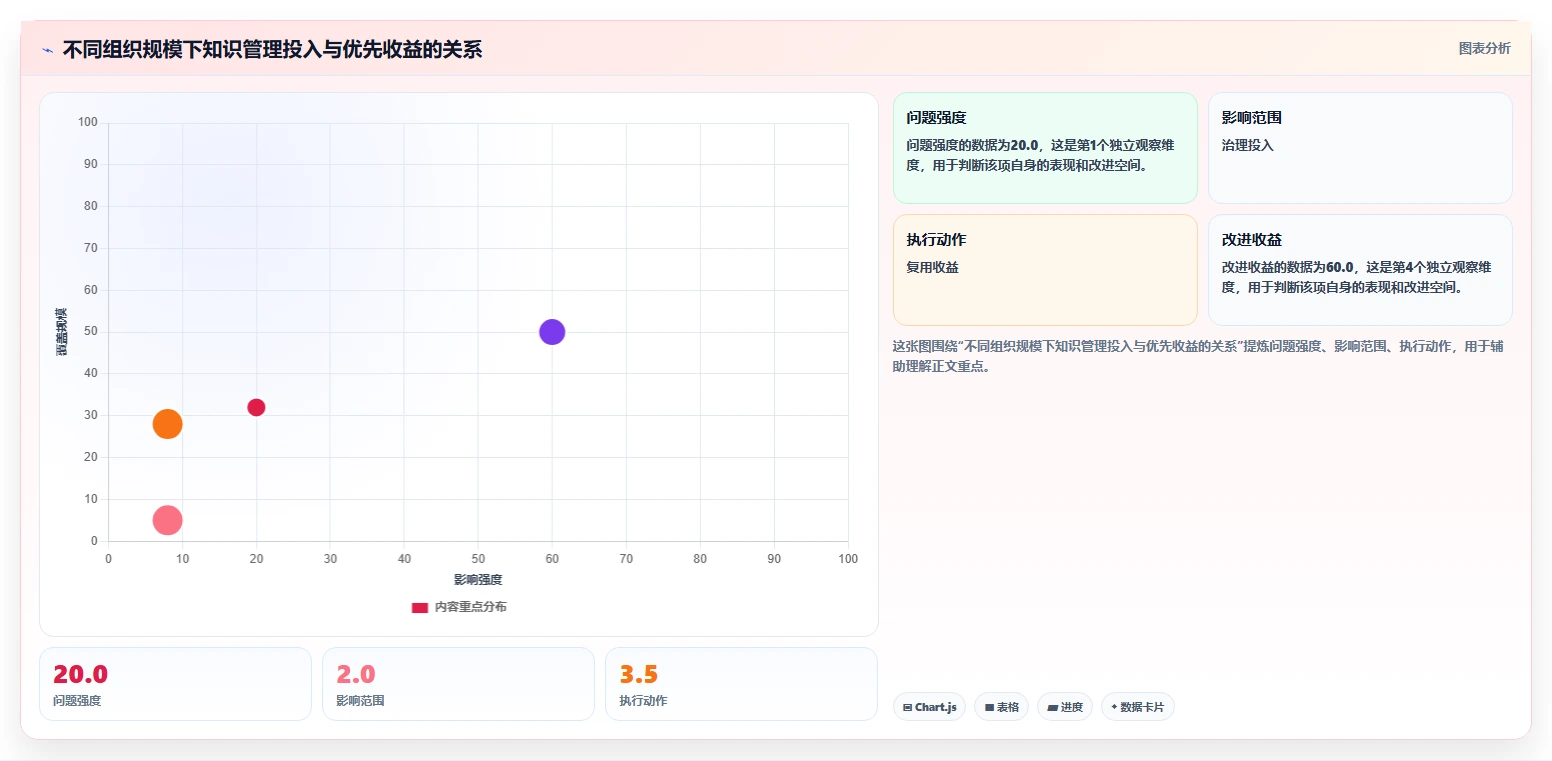
Task: Click the 执行动作 label under 3.5
Action: coord(643,701)
